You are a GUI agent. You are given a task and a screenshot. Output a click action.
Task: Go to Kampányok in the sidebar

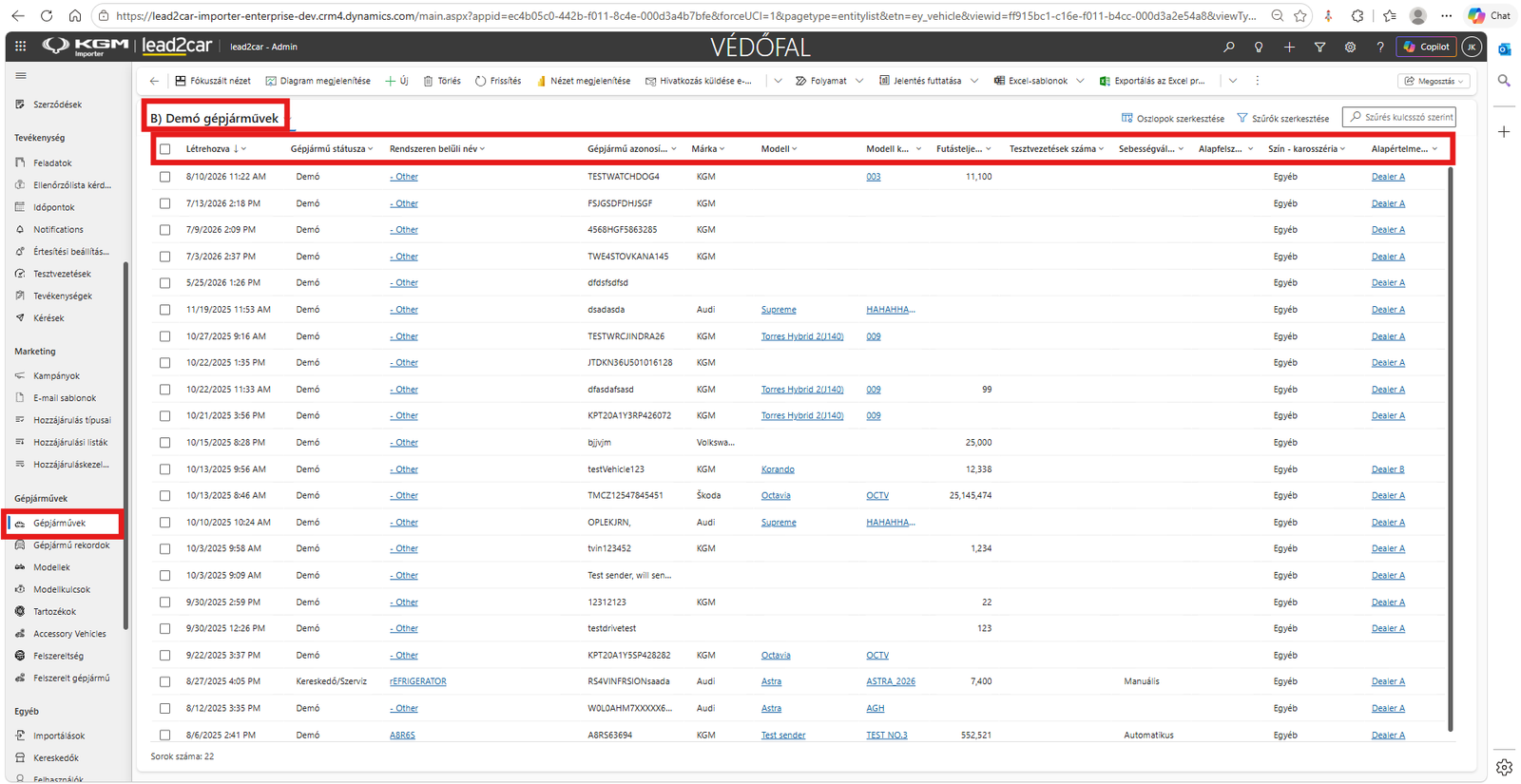pyautogui.click(x=56, y=376)
